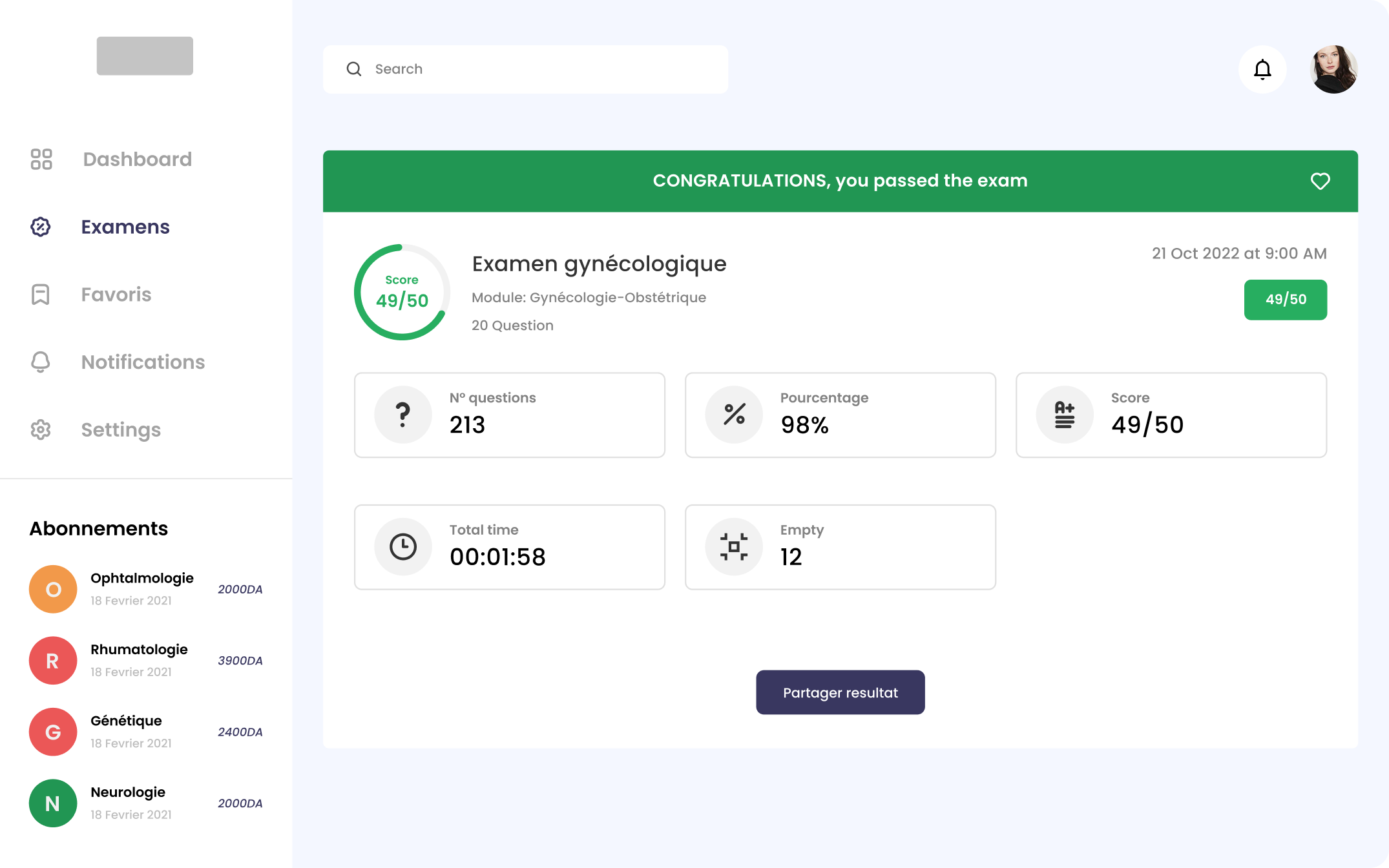
Task: Open the Dashboard menu item
Action: coord(137,160)
